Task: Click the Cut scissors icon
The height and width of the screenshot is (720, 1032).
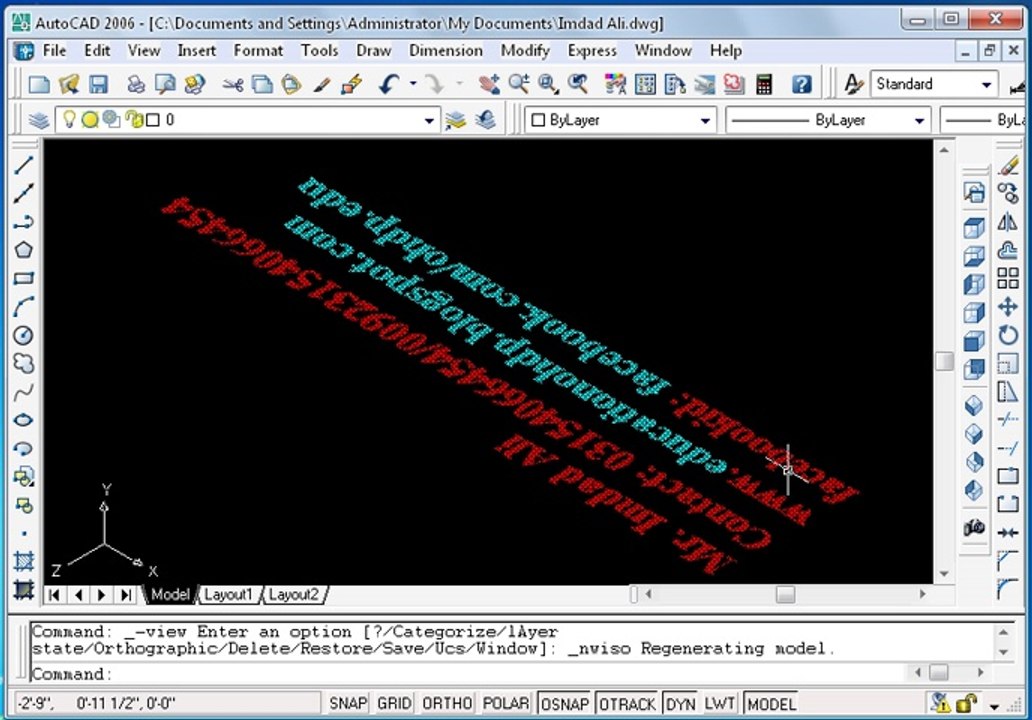Action: click(232, 84)
